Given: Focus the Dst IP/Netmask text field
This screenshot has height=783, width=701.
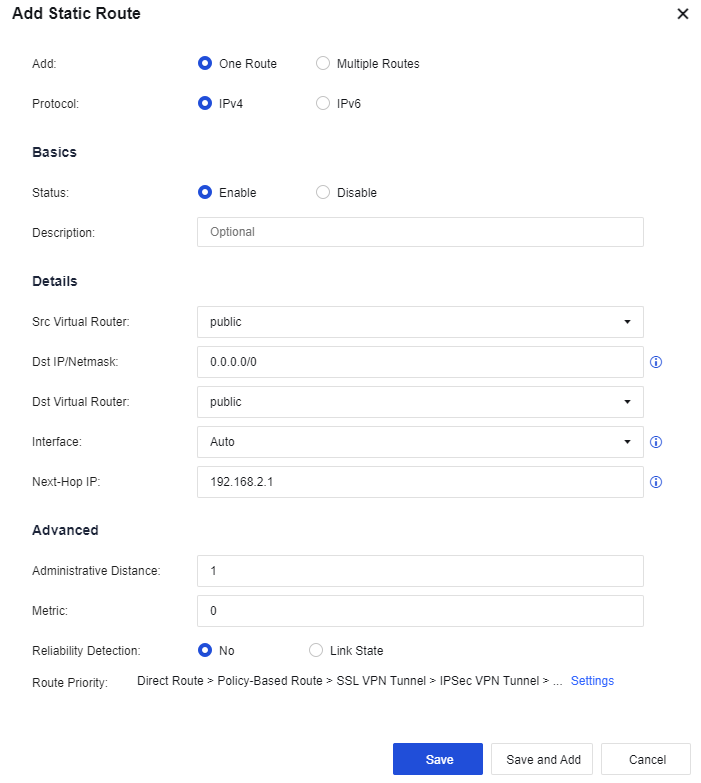Looking at the screenshot, I should coord(420,362).
